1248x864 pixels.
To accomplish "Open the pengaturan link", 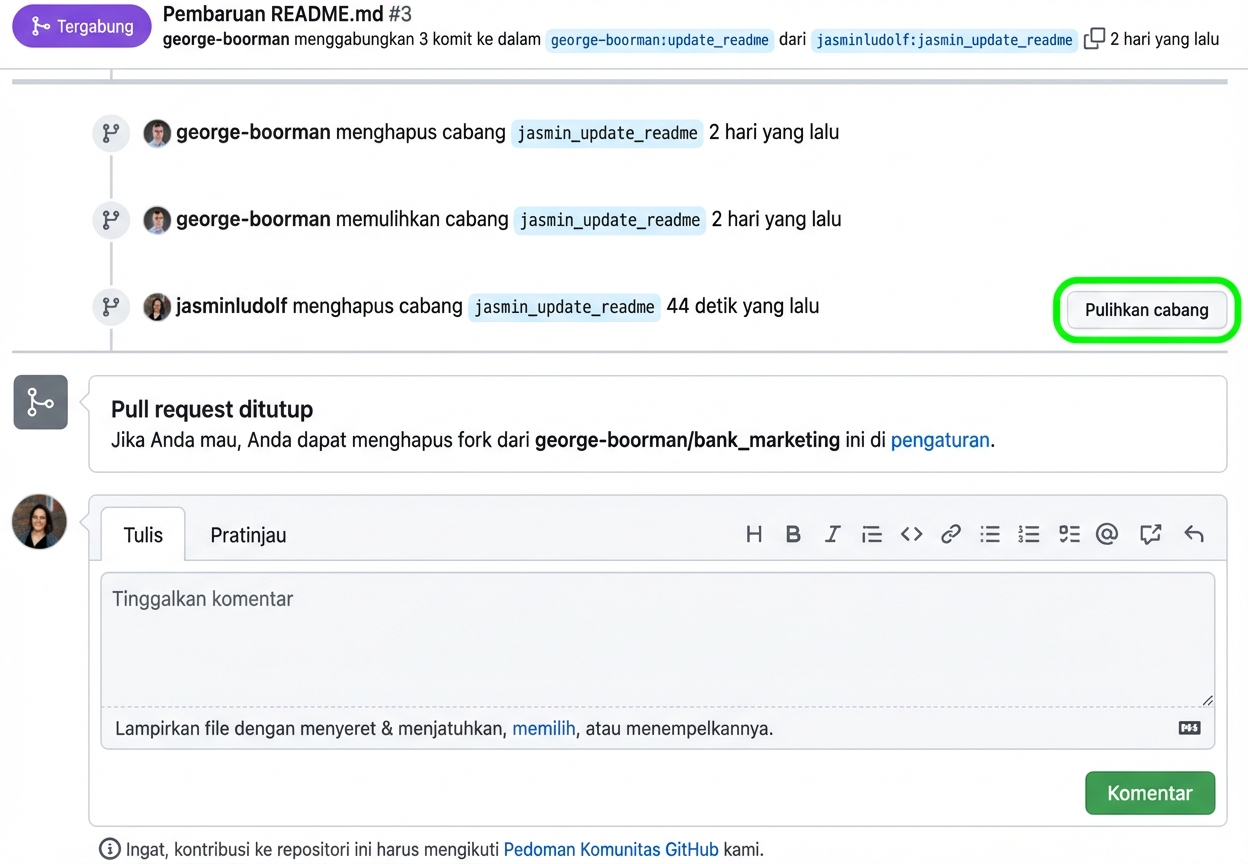I will pyautogui.click(x=940, y=440).
